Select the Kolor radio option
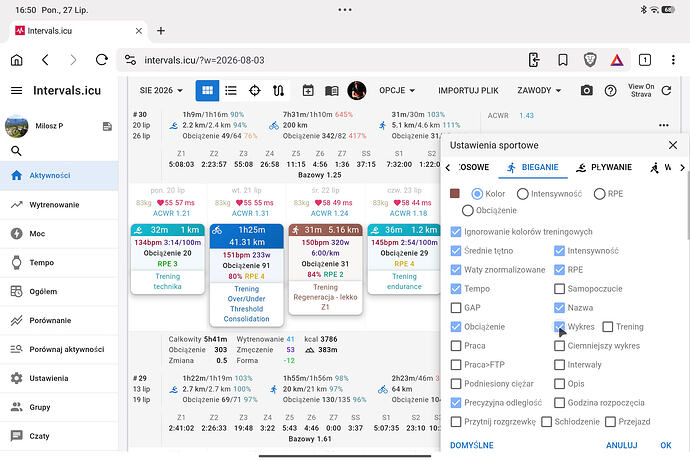Viewport: 690px width, 460px height. coord(477,194)
